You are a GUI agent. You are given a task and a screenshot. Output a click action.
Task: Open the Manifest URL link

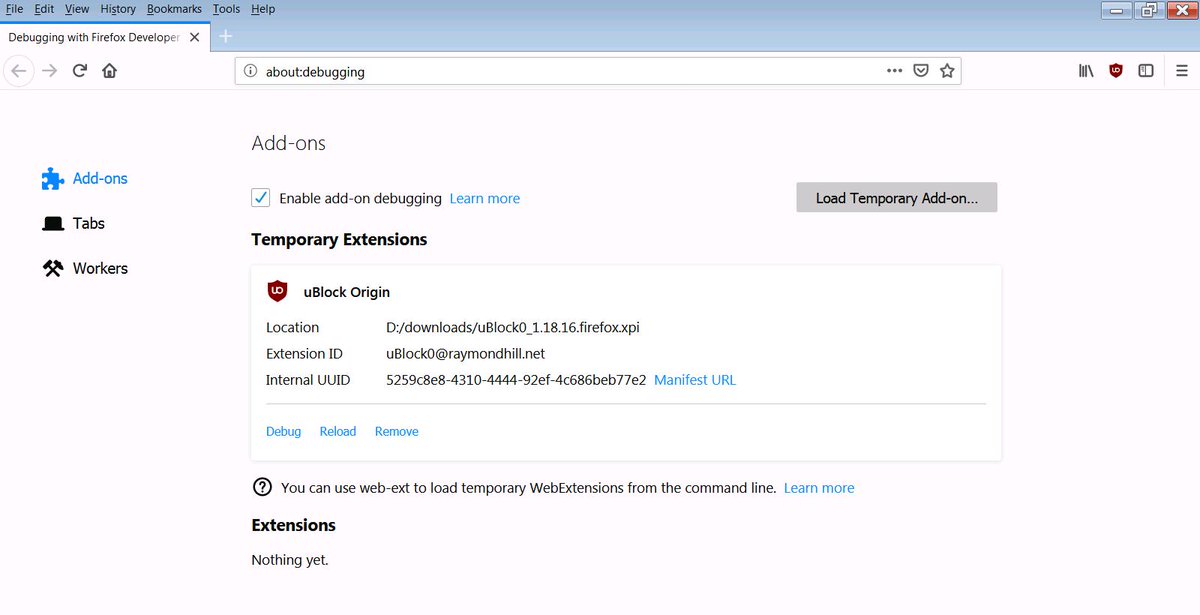click(695, 380)
